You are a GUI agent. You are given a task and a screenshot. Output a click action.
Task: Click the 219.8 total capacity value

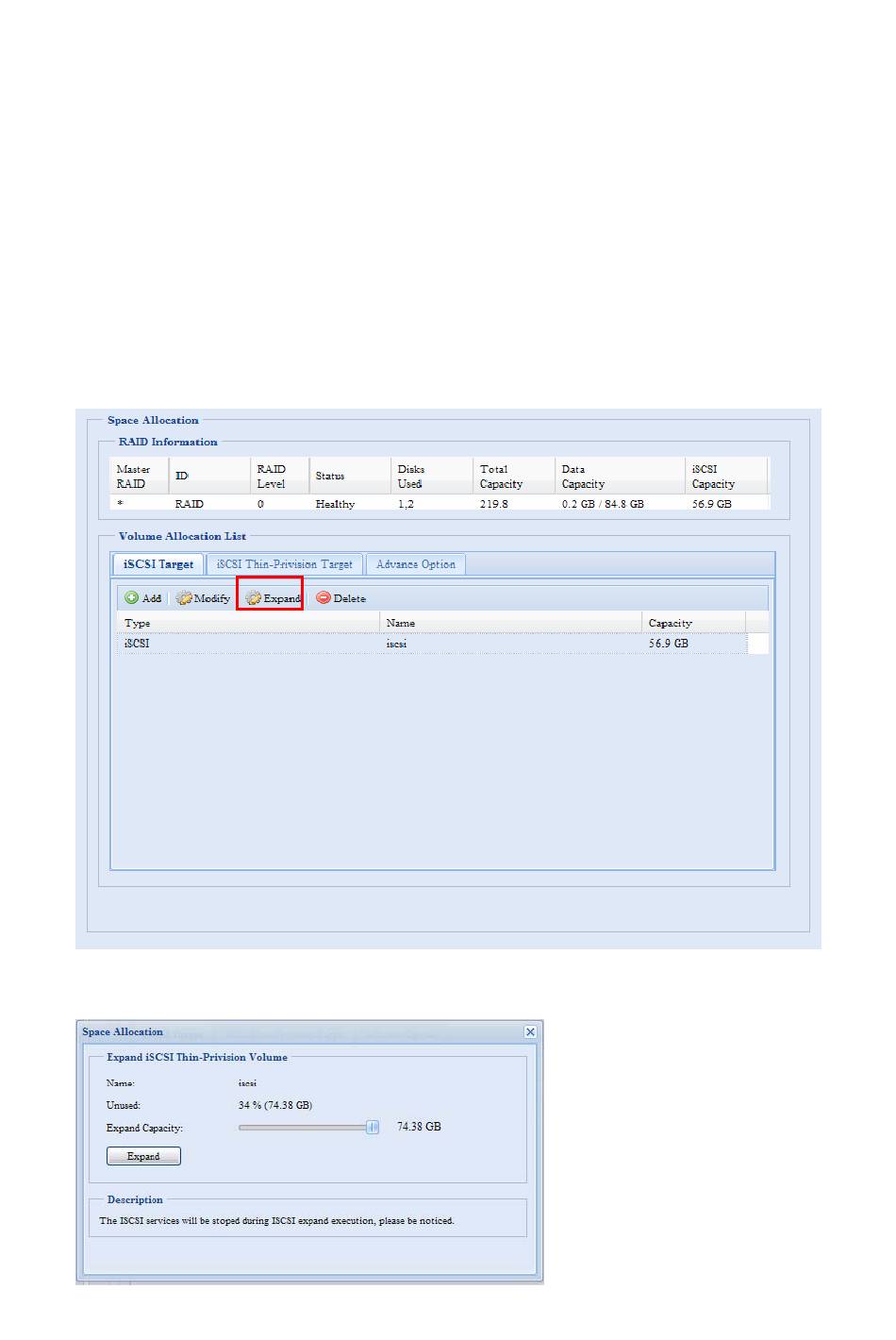point(493,504)
